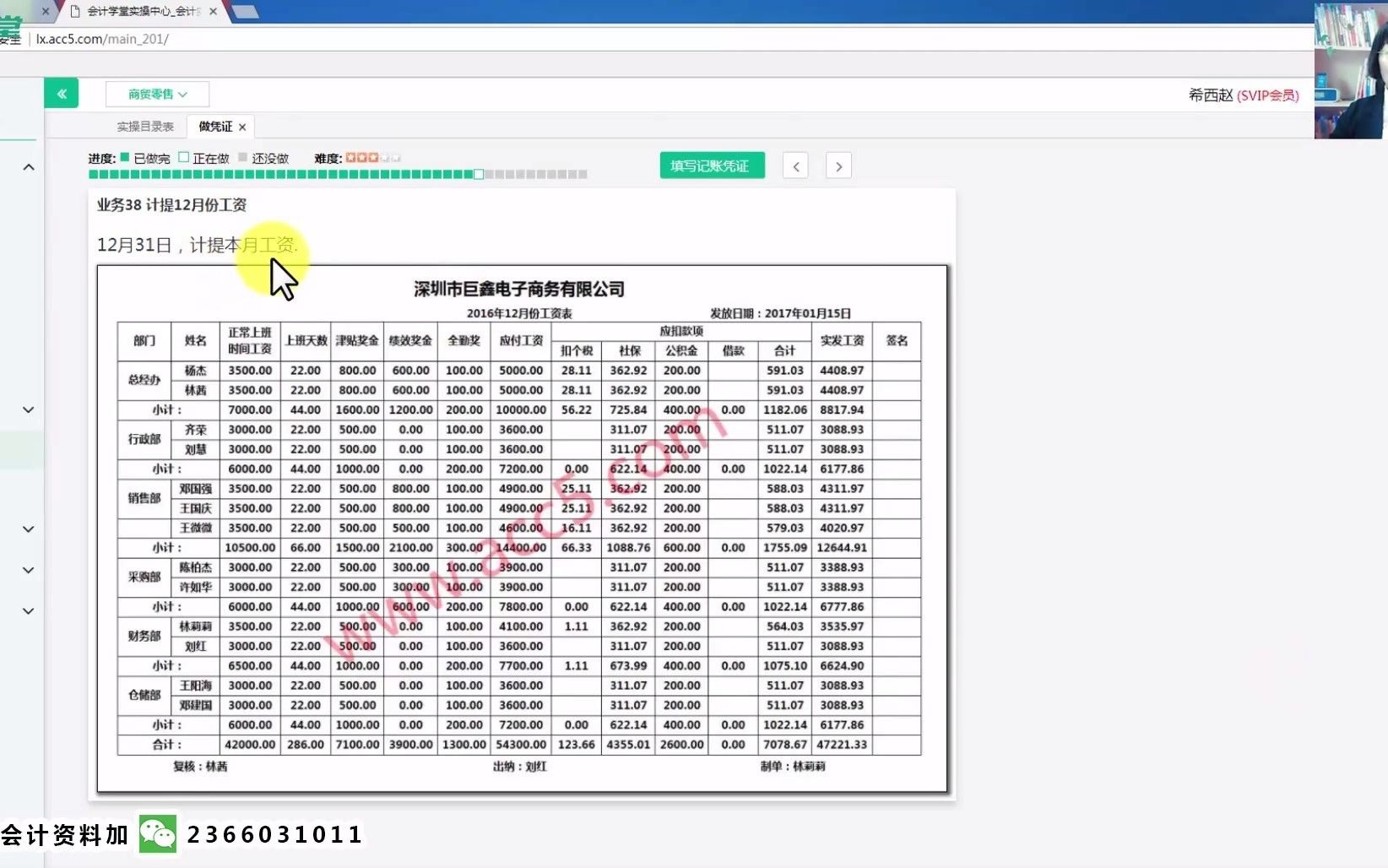Expand the second sidebar section chevron

29,410
